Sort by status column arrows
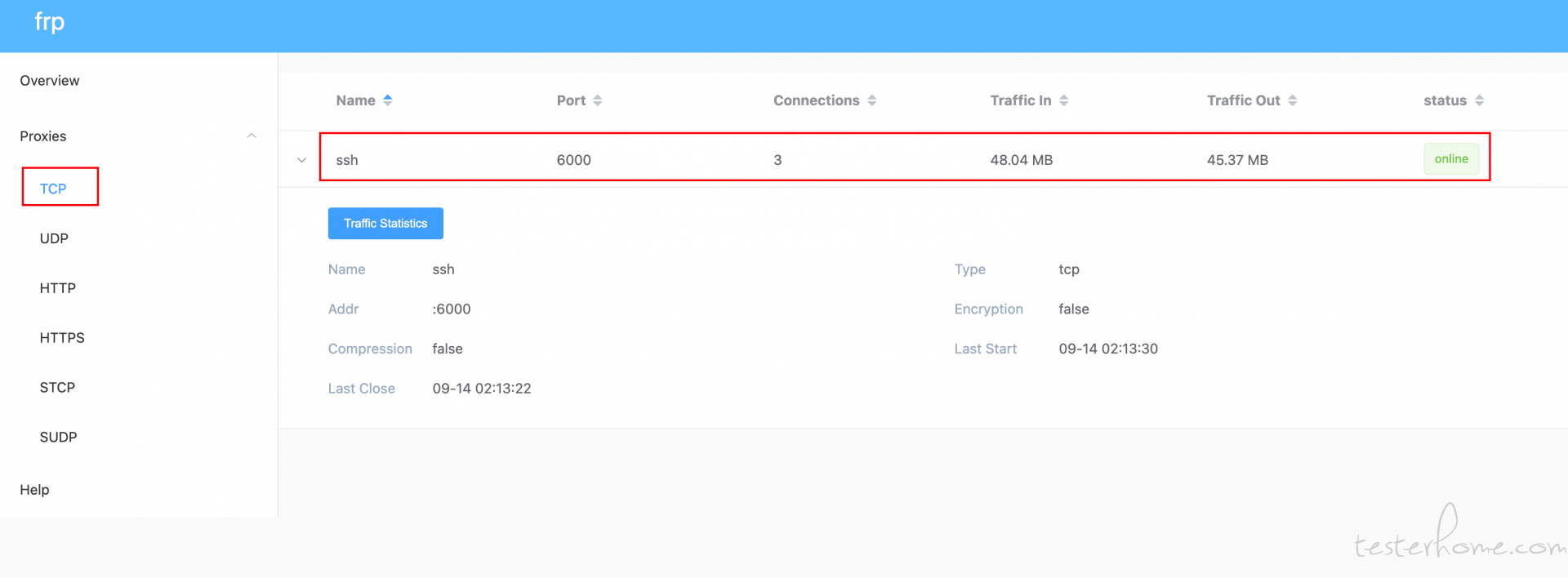Screen dimensions: 1568x578 (1480, 100)
